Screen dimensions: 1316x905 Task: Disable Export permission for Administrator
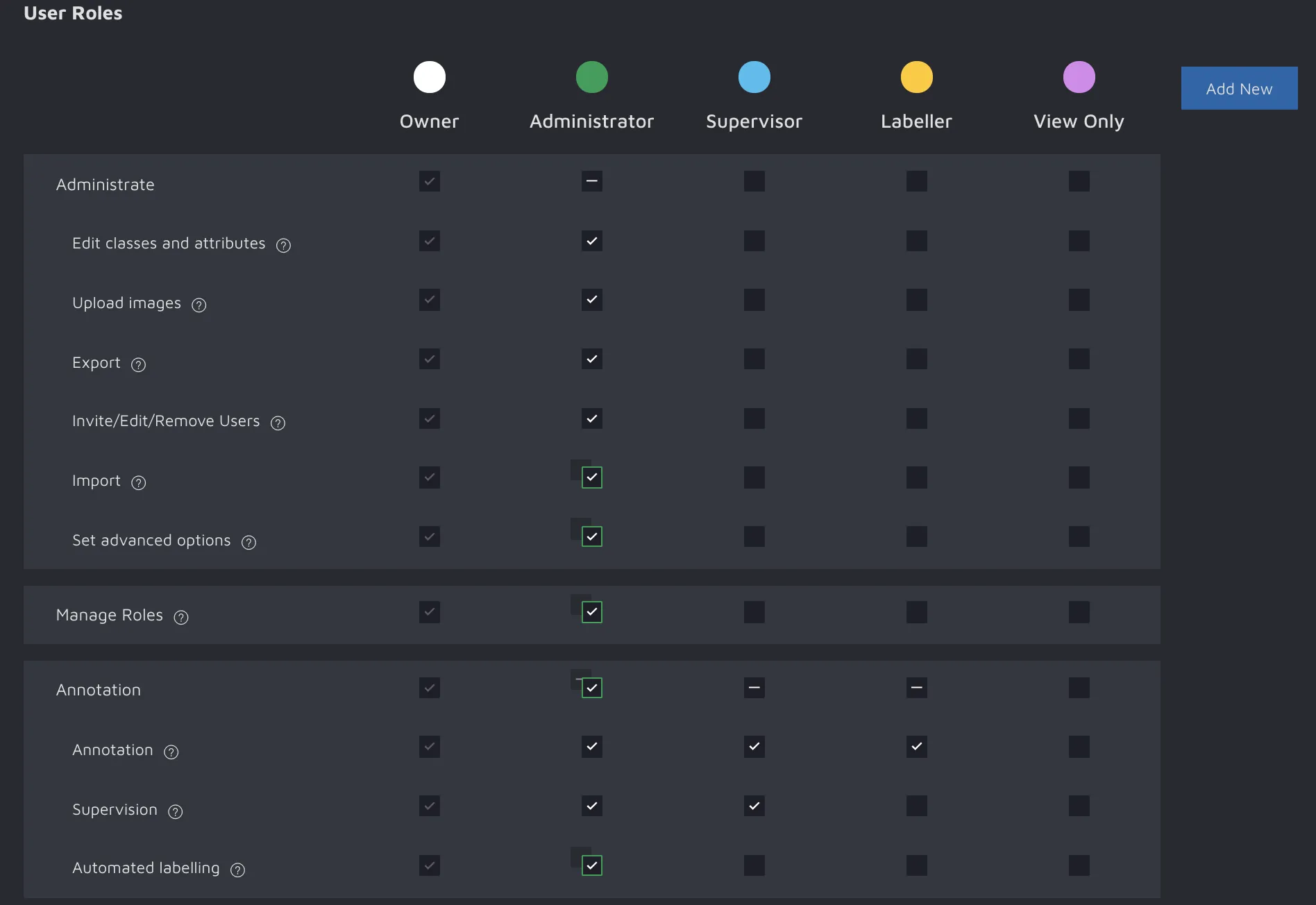coord(591,359)
